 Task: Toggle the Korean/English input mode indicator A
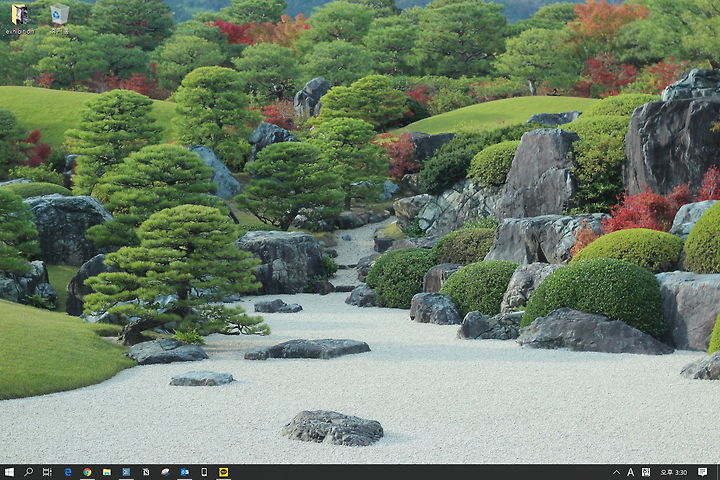pyautogui.click(x=630, y=472)
